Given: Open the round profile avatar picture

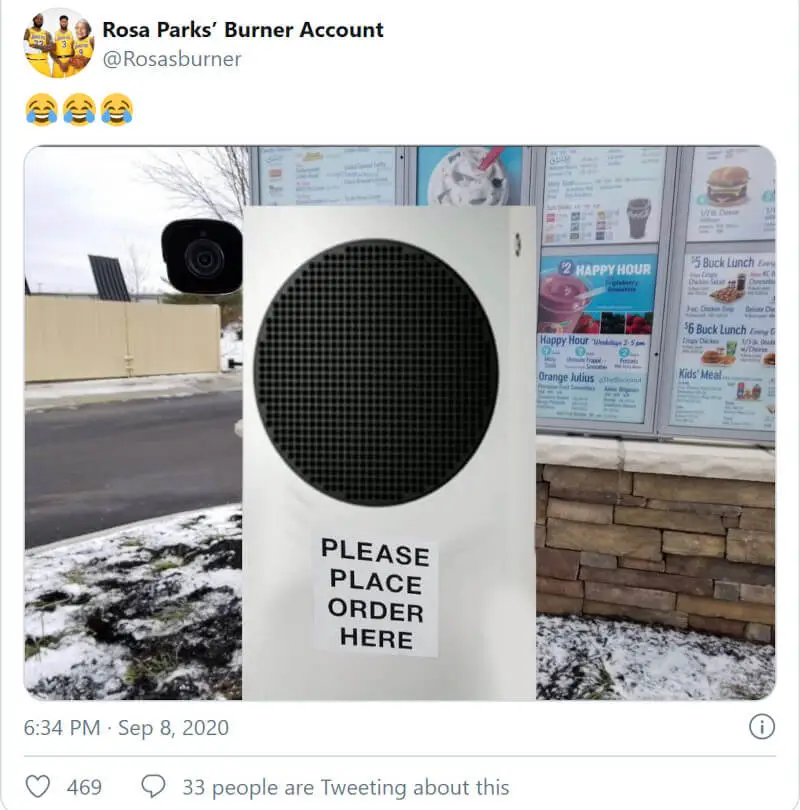Looking at the screenshot, I should (x=59, y=43).
